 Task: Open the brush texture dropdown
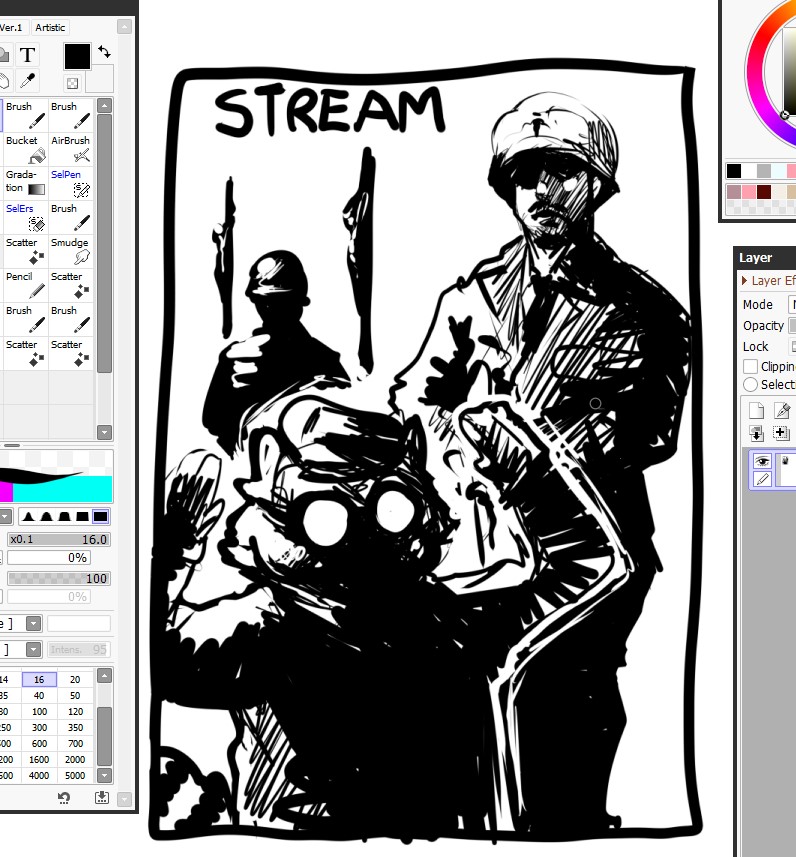click(x=33, y=623)
